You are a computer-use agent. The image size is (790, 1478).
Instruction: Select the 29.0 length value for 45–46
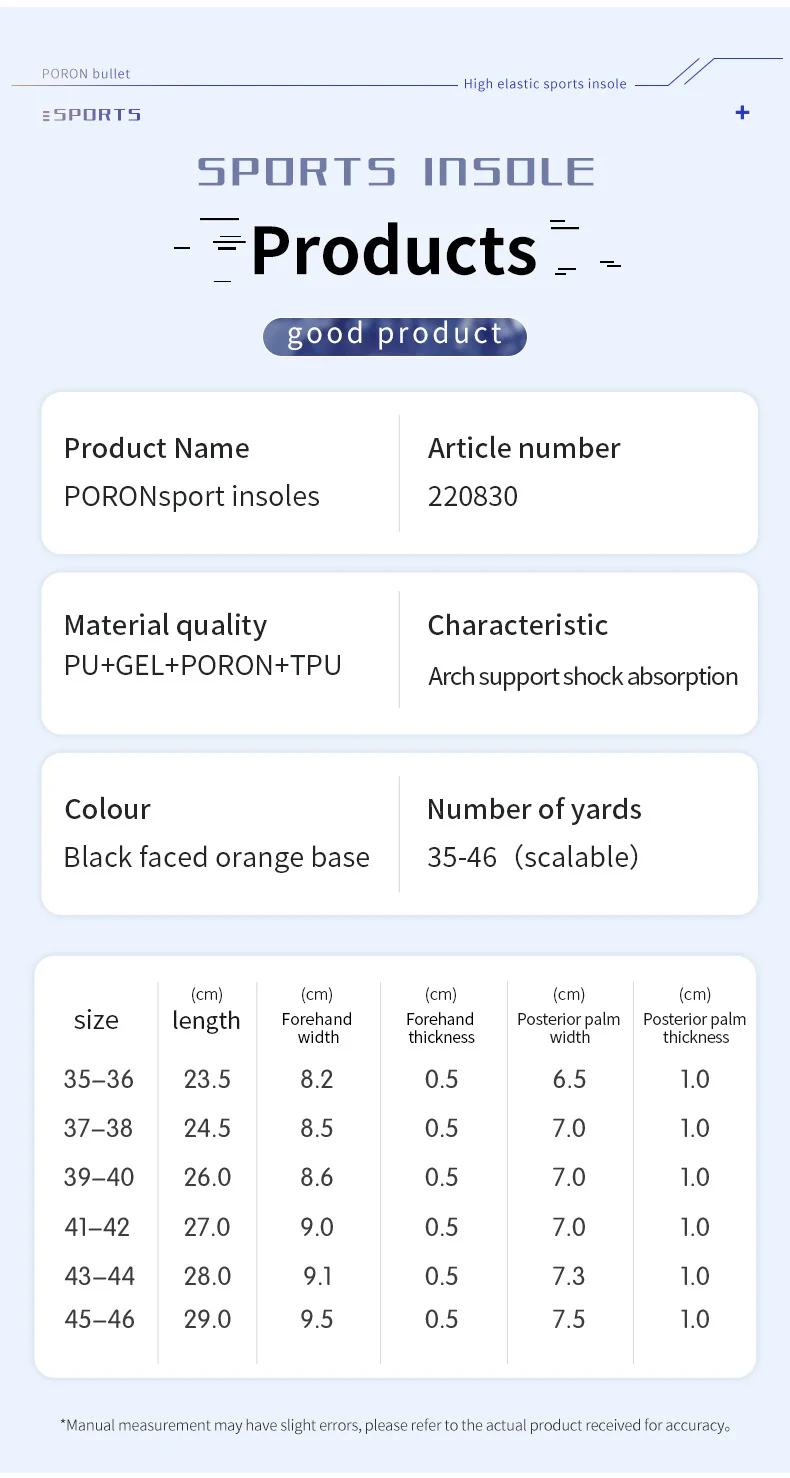coord(207,1319)
